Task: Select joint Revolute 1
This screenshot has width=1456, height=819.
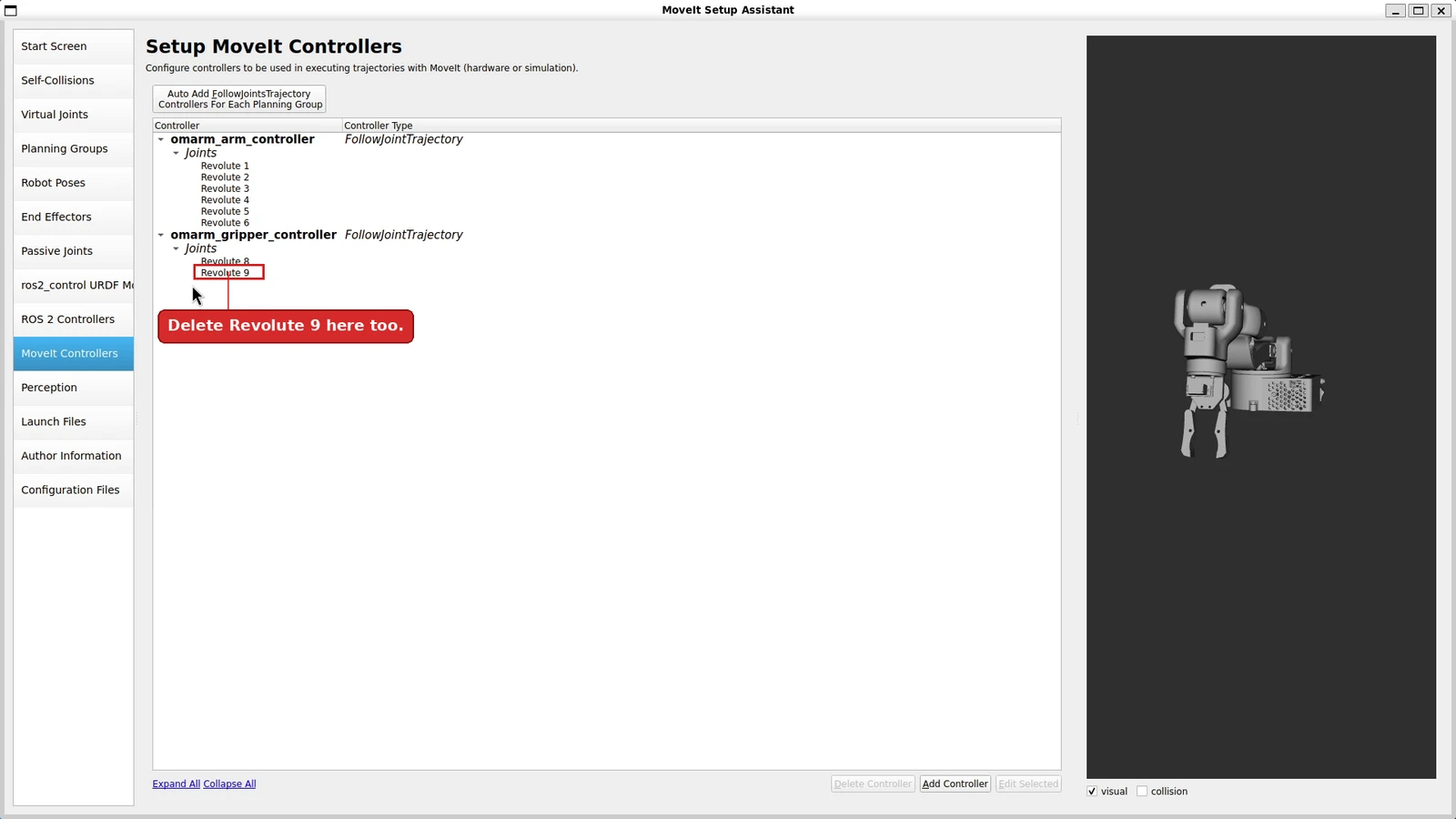Action: pyautogui.click(x=225, y=166)
